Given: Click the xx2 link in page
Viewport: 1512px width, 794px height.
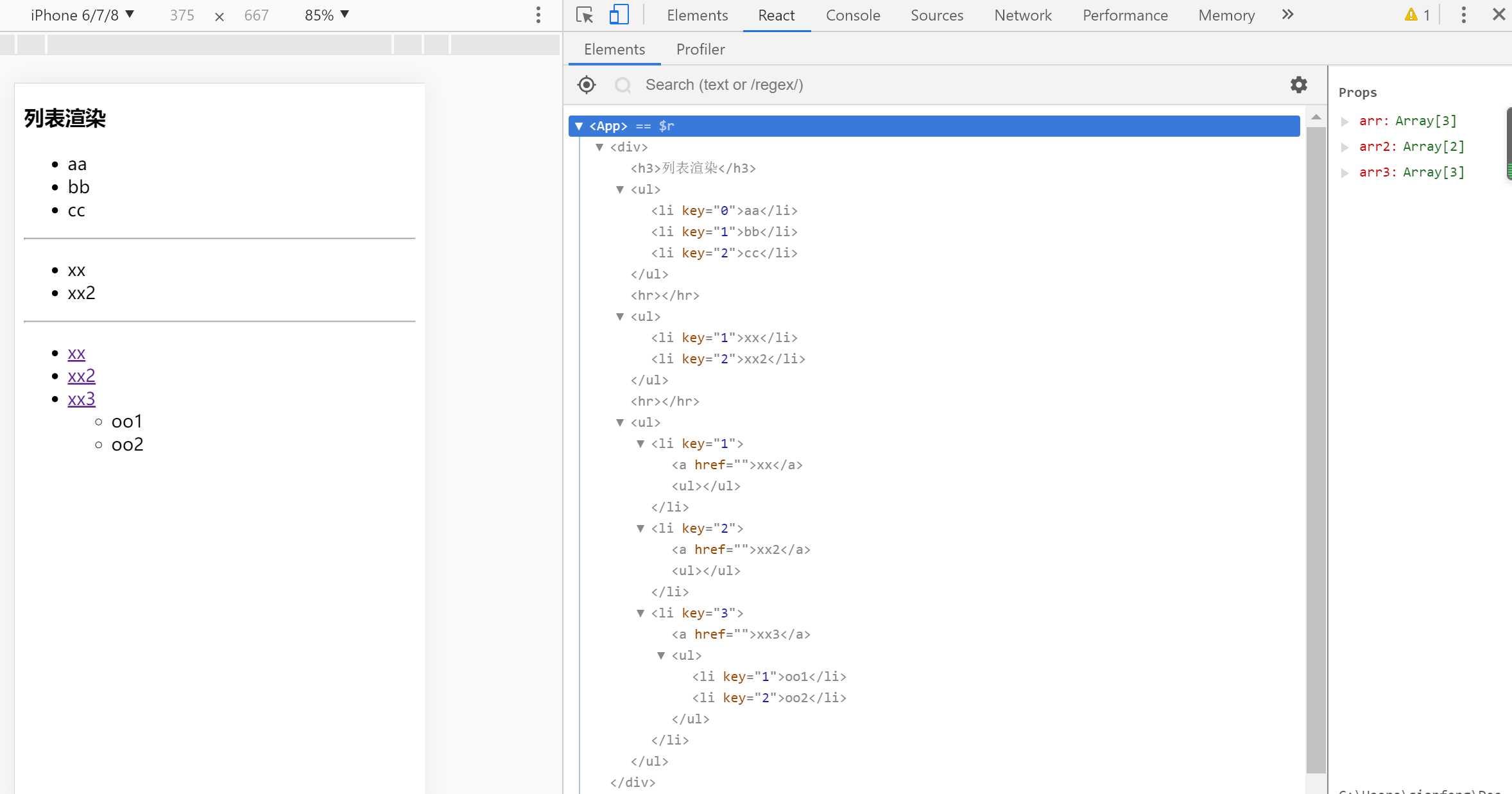Looking at the screenshot, I should [82, 375].
